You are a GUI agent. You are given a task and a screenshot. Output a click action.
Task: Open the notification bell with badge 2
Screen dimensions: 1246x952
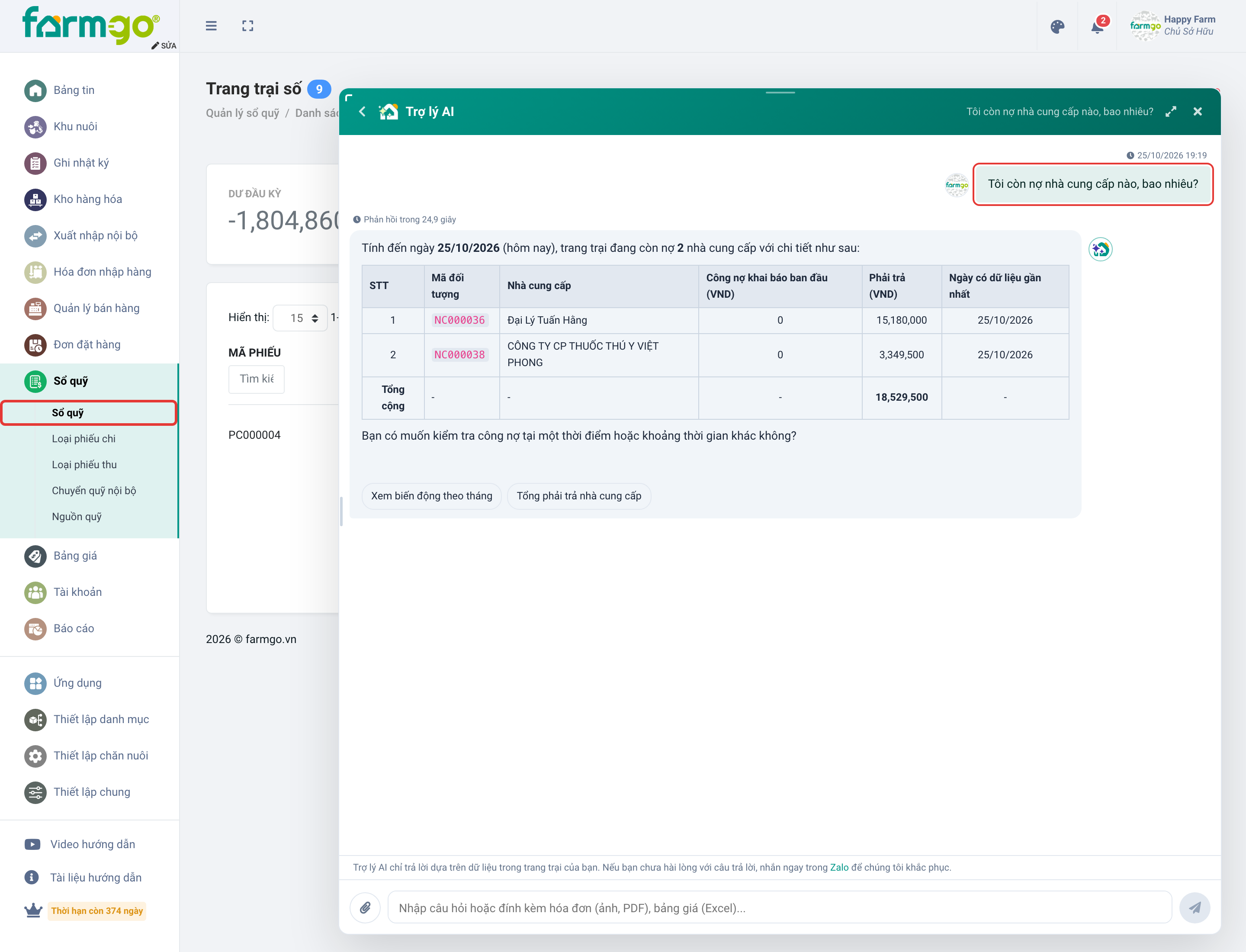coord(1098,27)
